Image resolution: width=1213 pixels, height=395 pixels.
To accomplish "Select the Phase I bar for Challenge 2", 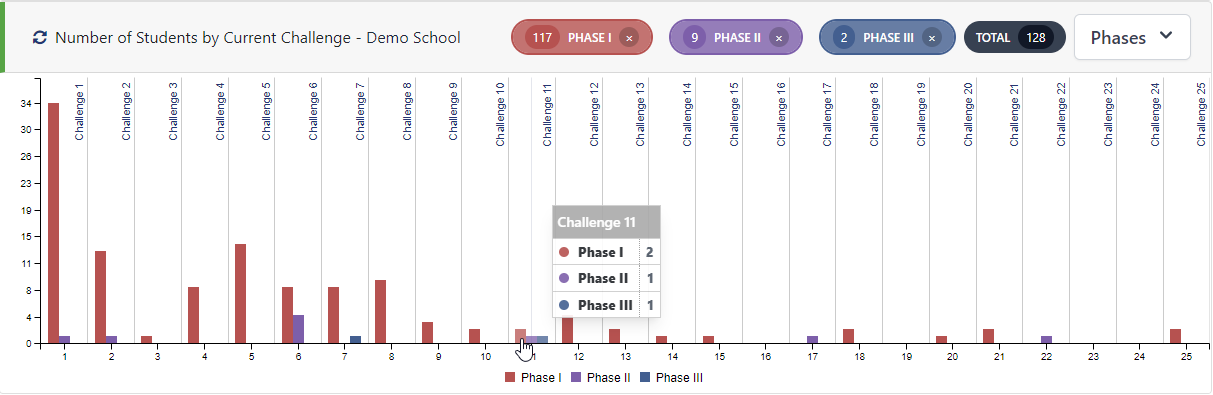I will point(100,297).
